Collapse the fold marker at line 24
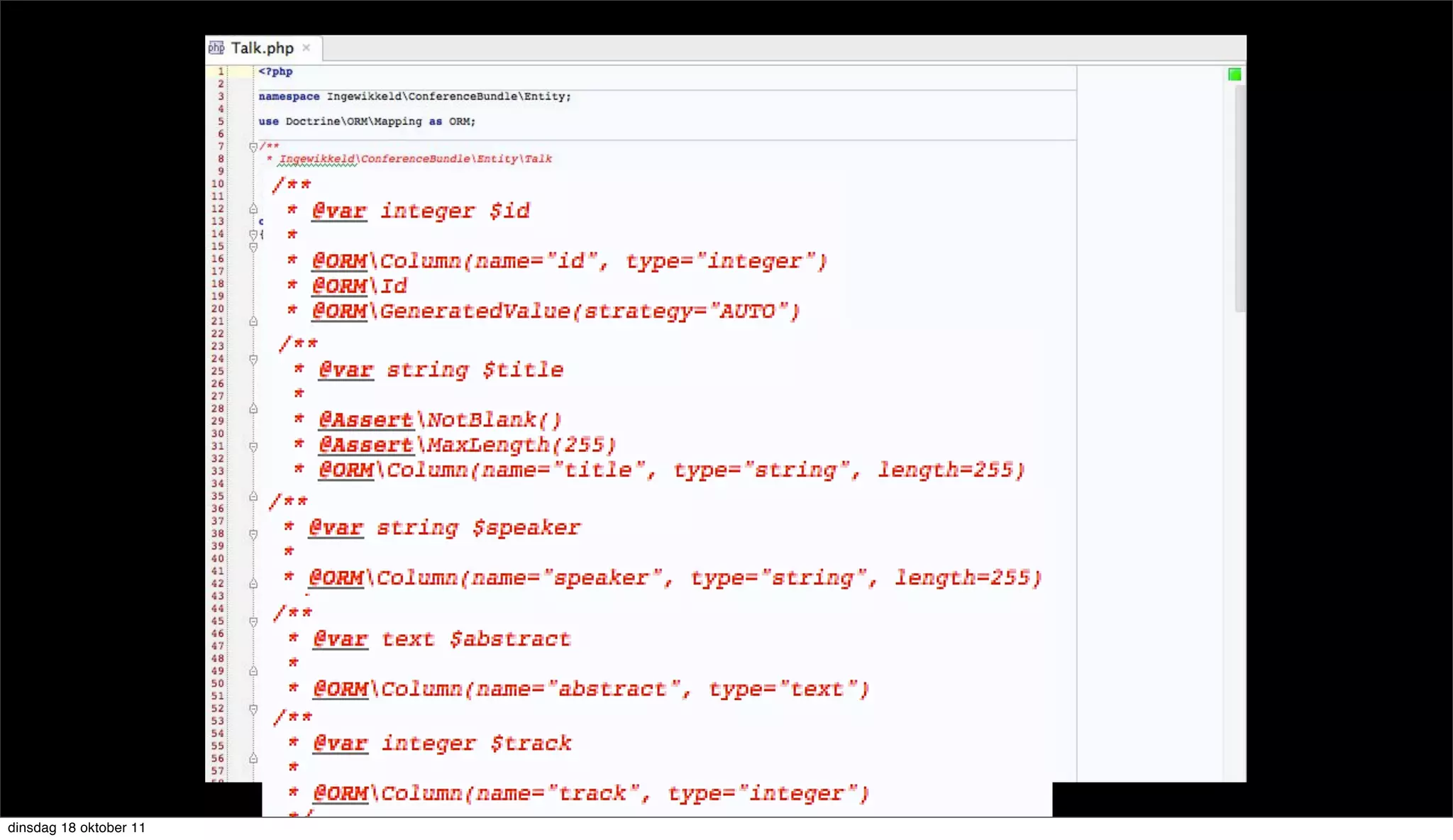The width and height of the screenshot is (1453, 840). [x=253, y=360]
